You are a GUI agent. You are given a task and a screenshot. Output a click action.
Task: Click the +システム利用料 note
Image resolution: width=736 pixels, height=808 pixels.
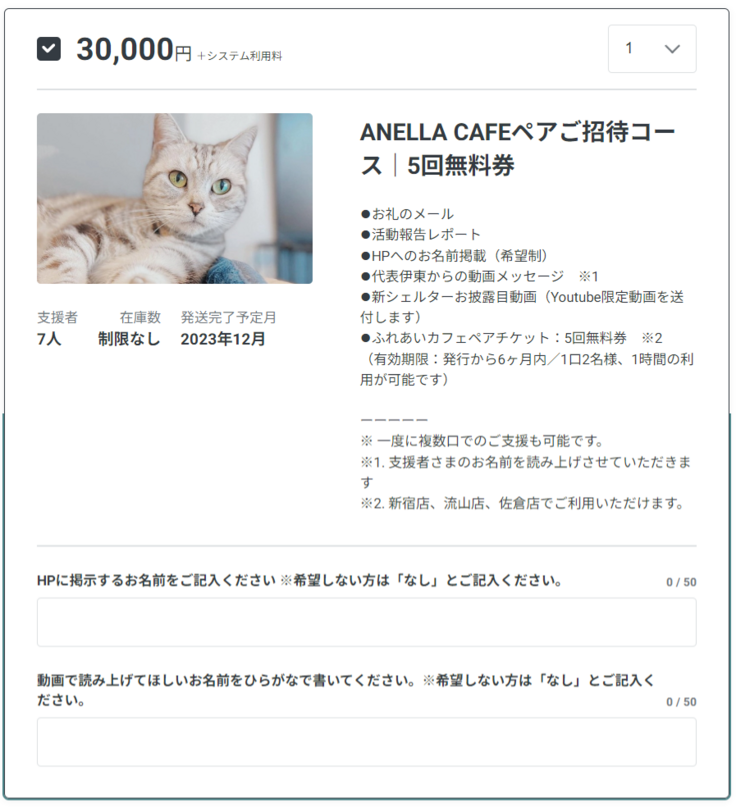[240, 56]
